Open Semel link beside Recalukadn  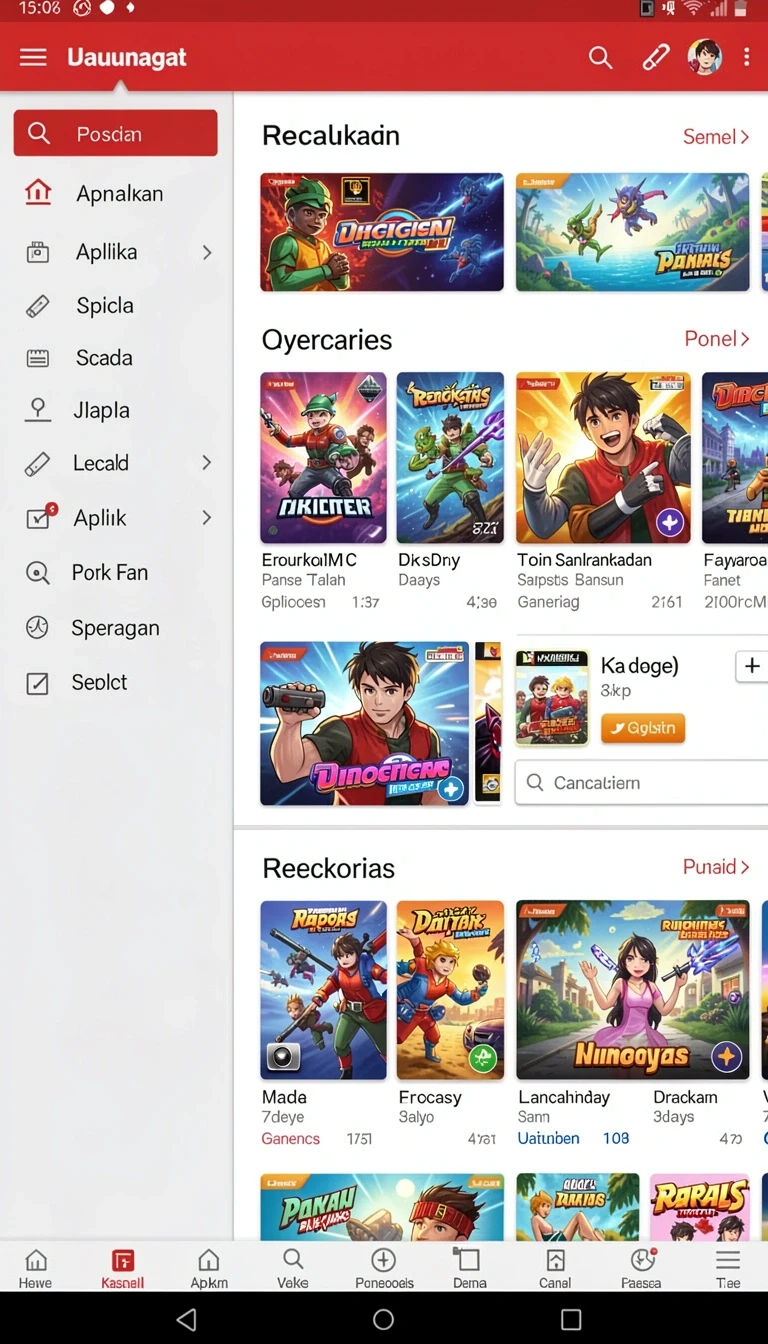(x=716, y=137)
